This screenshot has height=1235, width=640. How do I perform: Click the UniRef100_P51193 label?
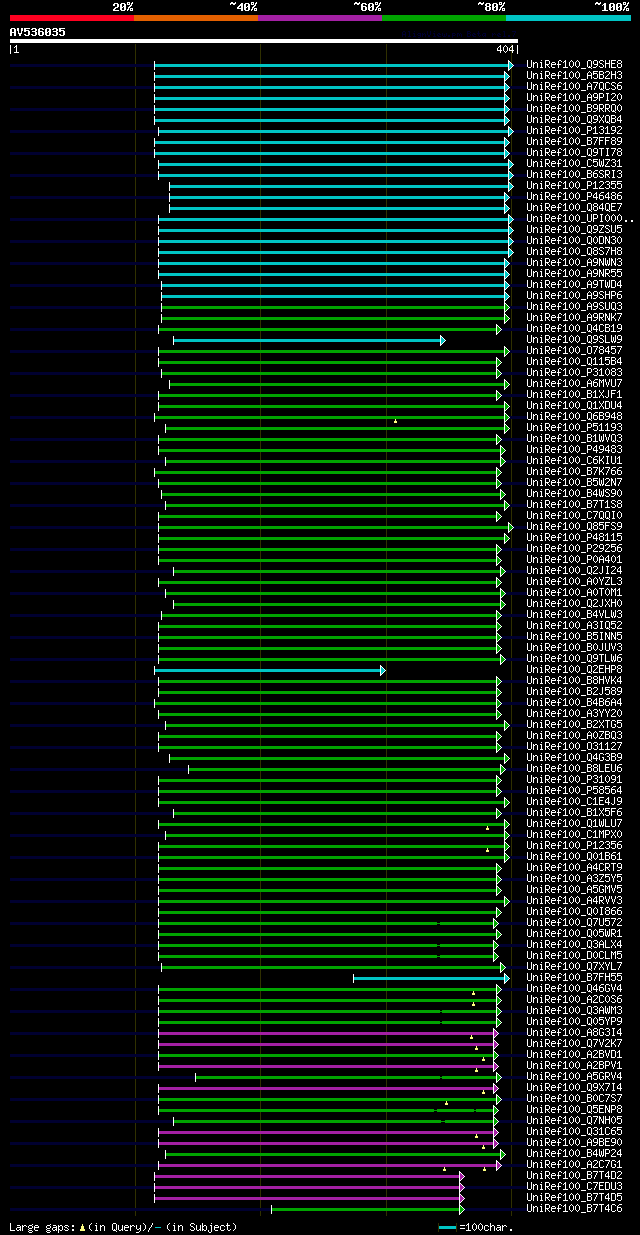point(574,427)
